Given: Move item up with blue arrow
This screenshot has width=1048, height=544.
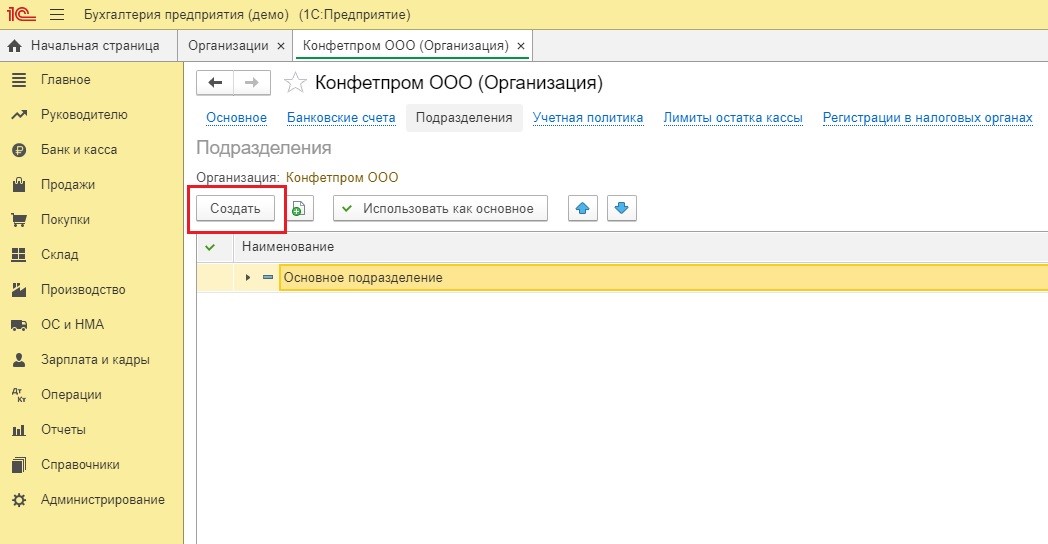Looking at the screenshot, I should [x=583, y=209].
